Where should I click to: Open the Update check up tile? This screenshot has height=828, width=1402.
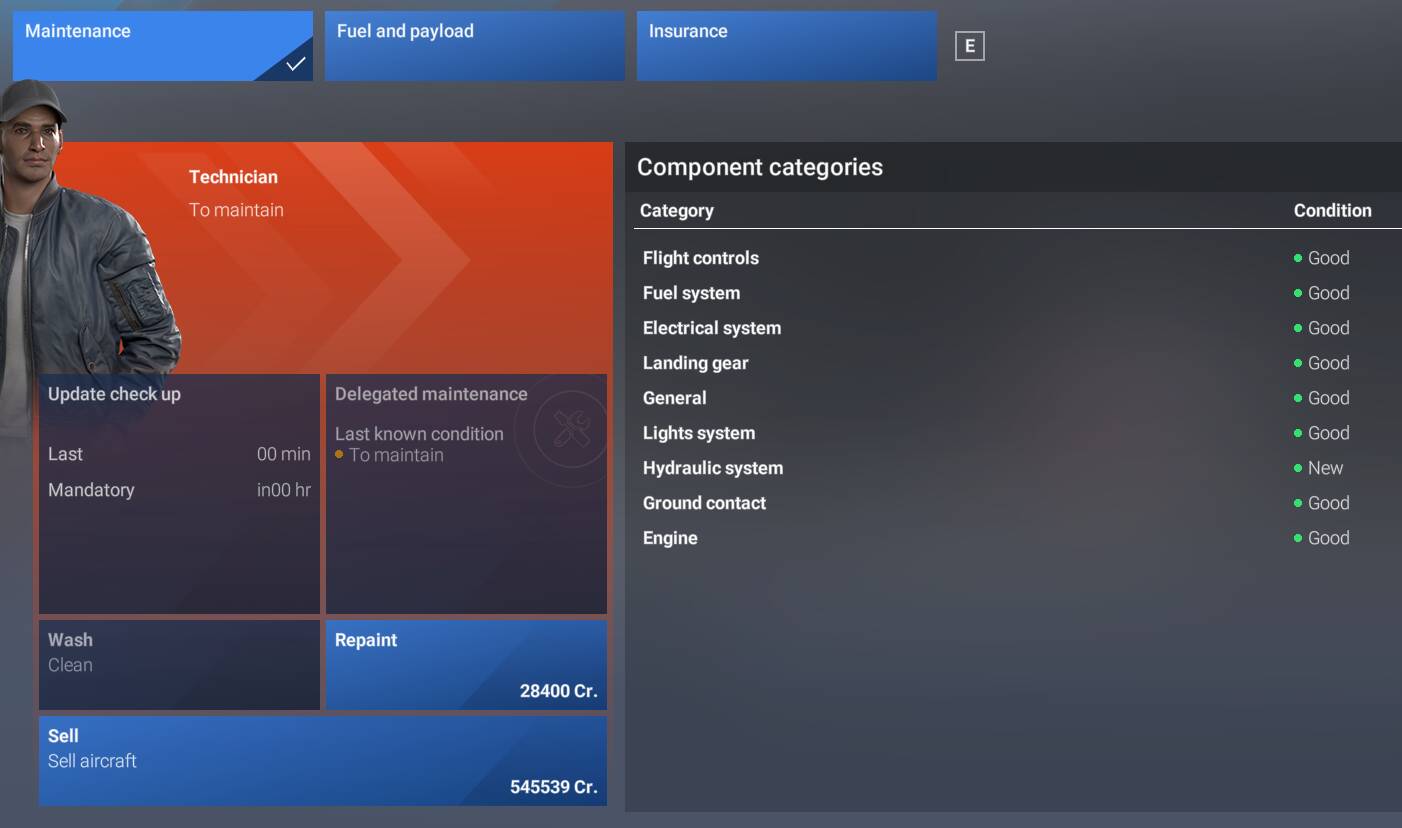pyautogui.click(x=179, y=494)
